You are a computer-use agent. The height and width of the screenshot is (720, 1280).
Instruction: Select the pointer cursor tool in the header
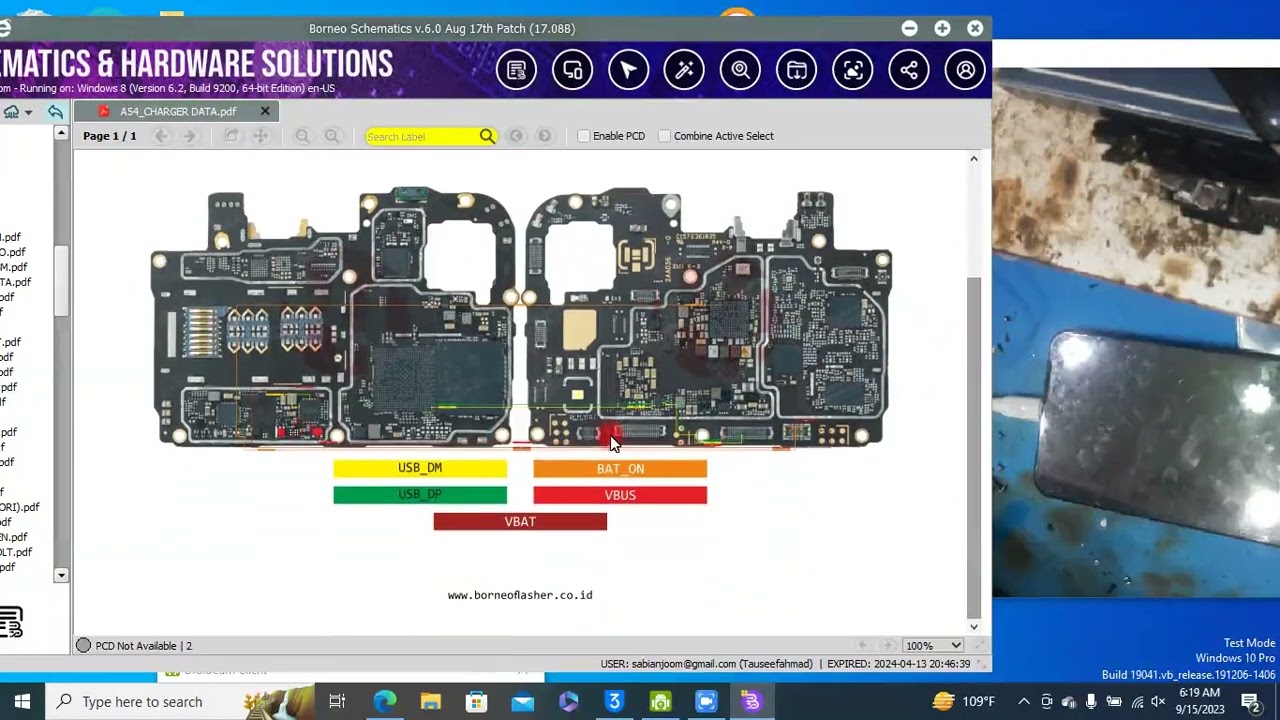[x=628, y=70]
